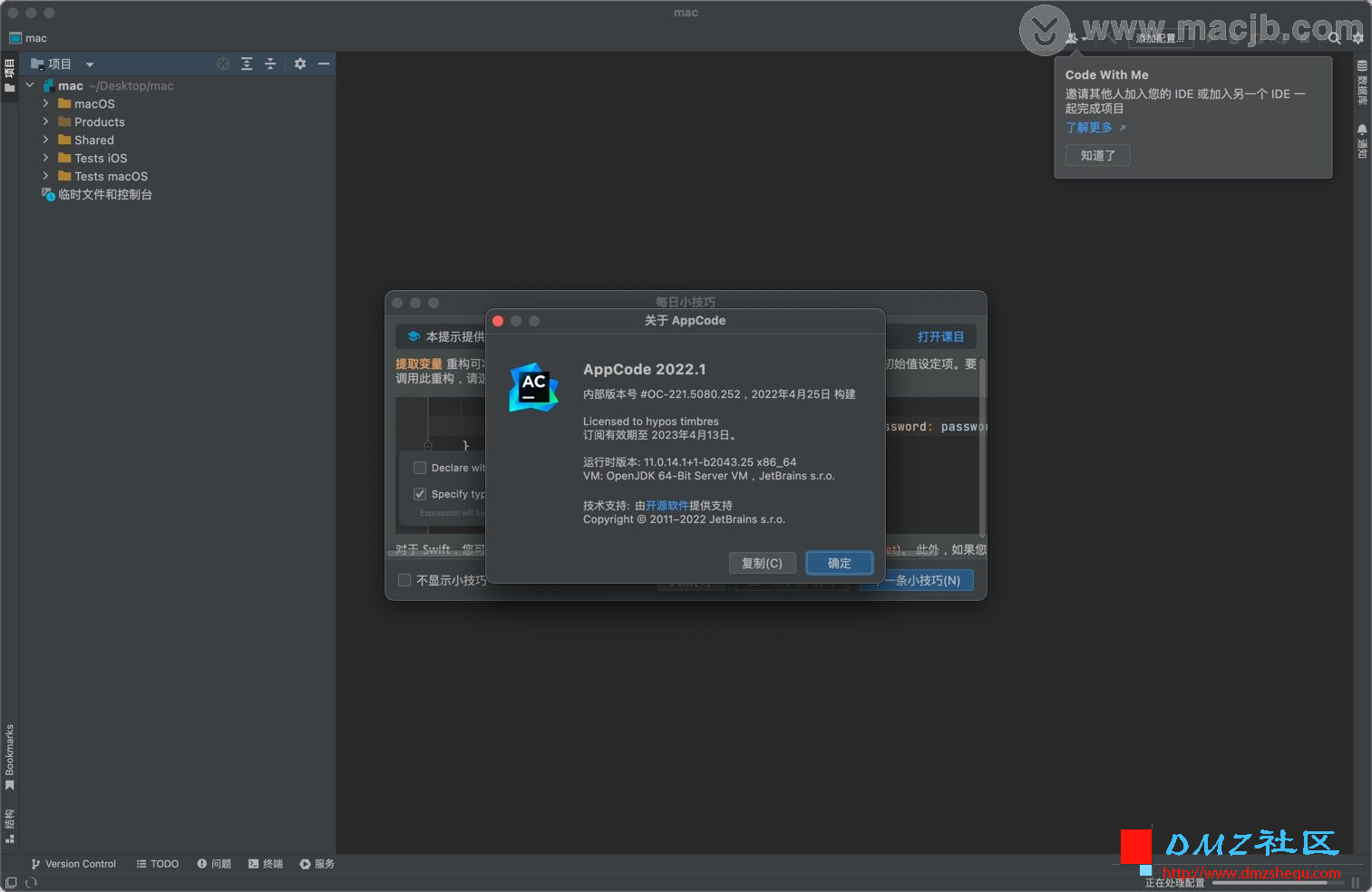1372x892 pixels.
Task: Open the 结构 structure tool window
Action: tap(10, 826)
